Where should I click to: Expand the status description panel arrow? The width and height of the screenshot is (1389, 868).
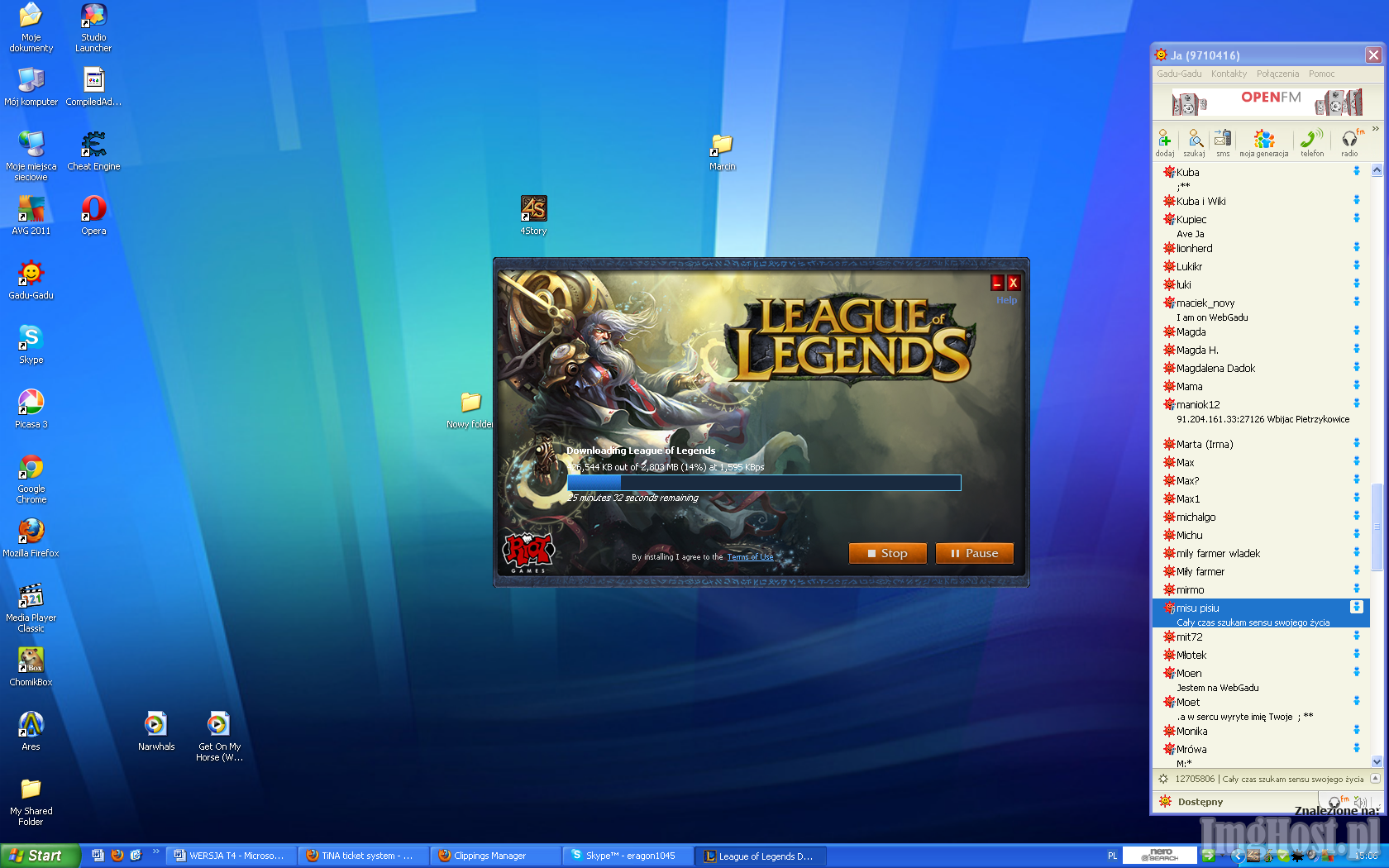(x=1375, y=778)
